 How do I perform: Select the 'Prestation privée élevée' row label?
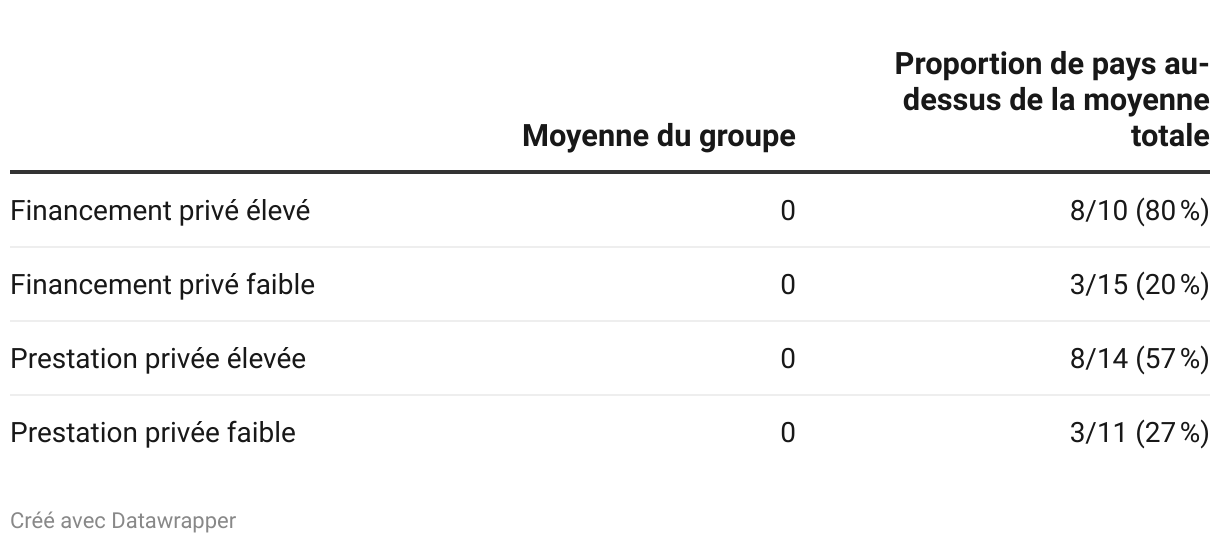pyautogui.click(x=158, y=358)
